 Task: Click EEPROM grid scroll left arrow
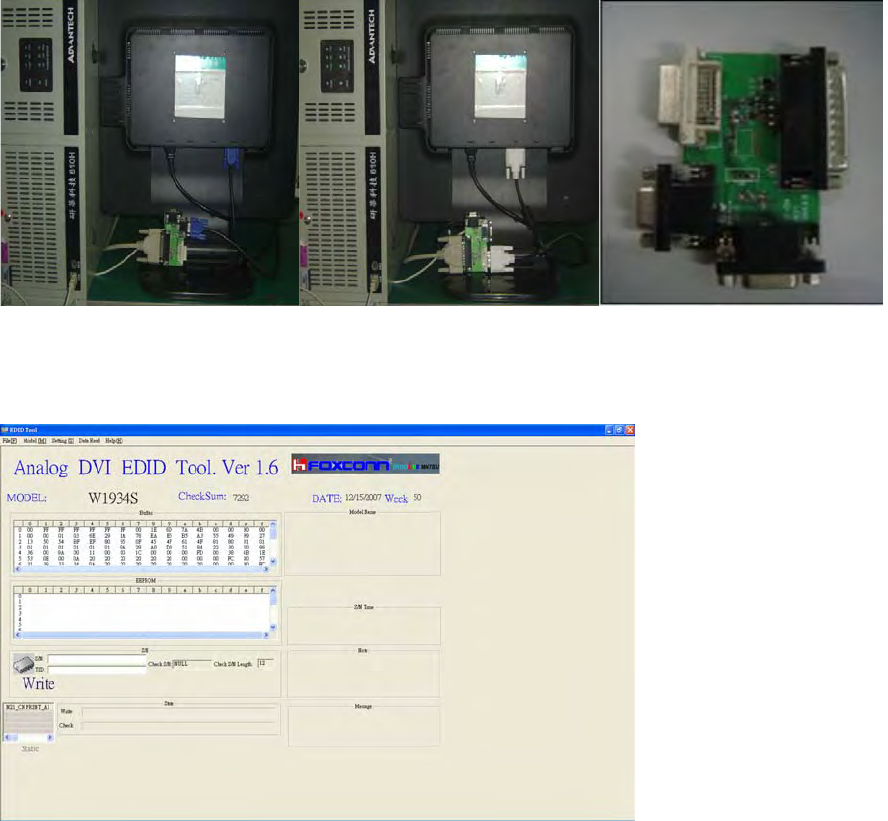tap(18, 635)
